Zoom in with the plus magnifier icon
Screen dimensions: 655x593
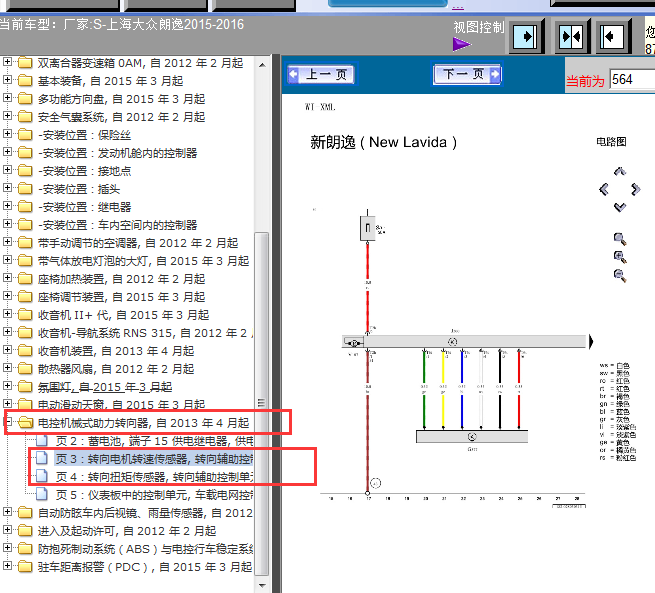point(619,257)
